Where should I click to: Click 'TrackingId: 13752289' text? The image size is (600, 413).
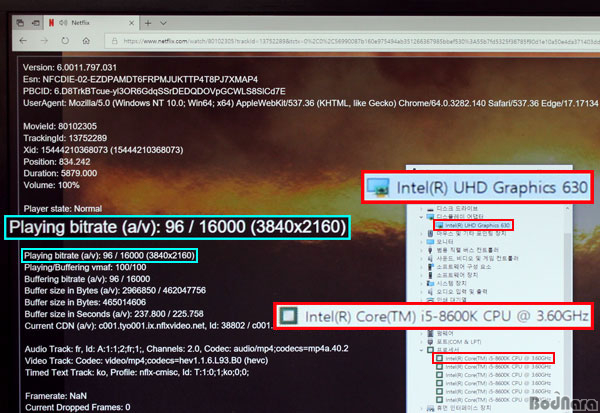pos(65,138)
